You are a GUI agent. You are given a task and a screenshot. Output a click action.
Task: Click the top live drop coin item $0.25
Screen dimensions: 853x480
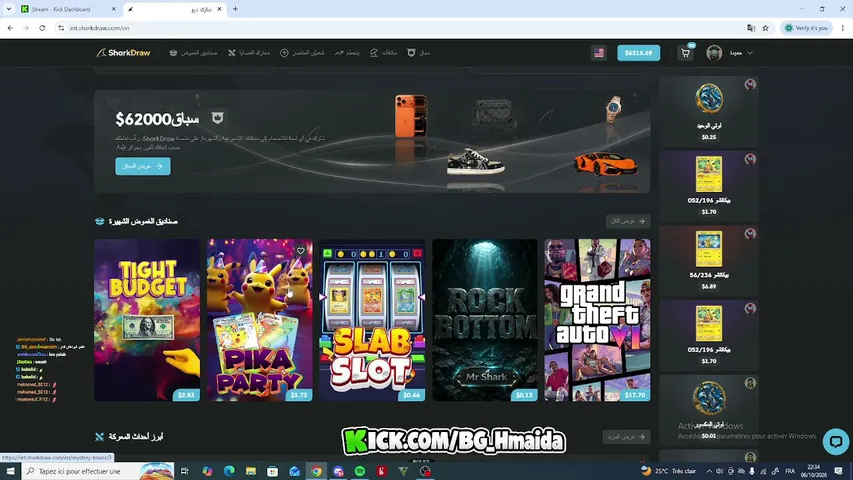[709, 112]
